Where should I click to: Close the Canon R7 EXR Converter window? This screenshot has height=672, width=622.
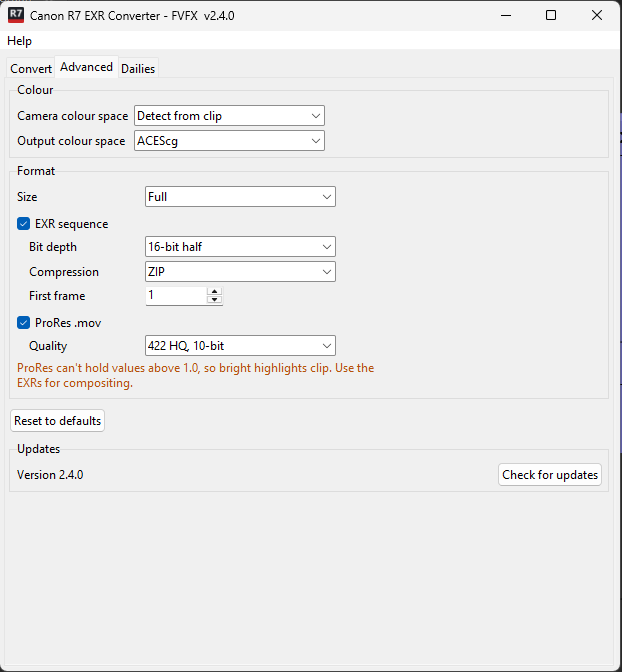pyautogui.click(x=597, y=15)
